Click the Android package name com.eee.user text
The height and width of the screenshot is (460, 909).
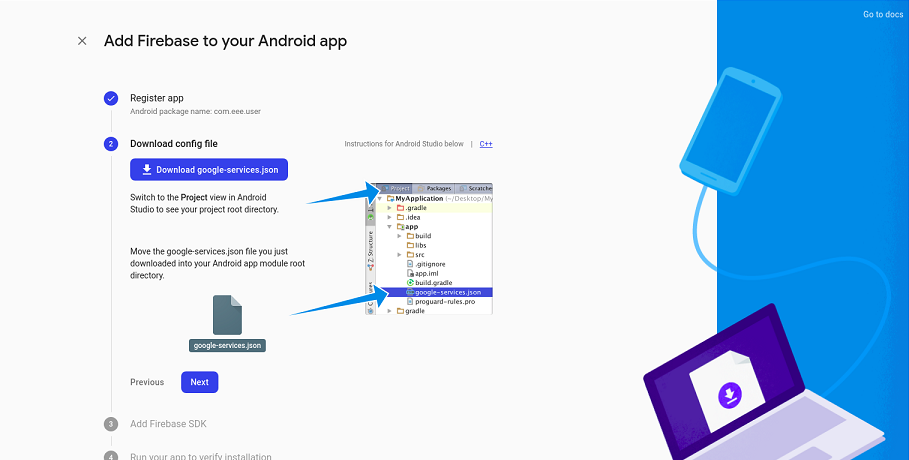tap(195, 111)
